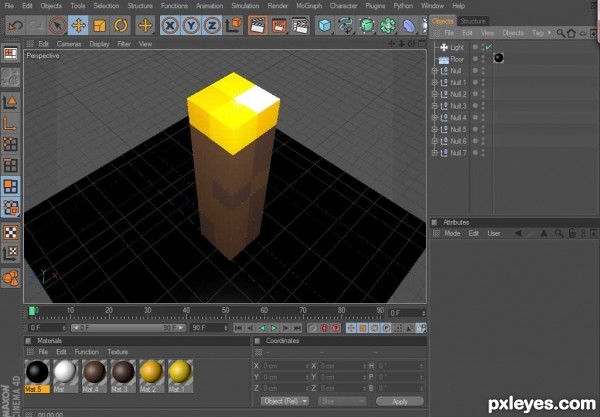Expand the Null.1 object
The width and height of the screenshot is (600, 417).
coord(434,83)
